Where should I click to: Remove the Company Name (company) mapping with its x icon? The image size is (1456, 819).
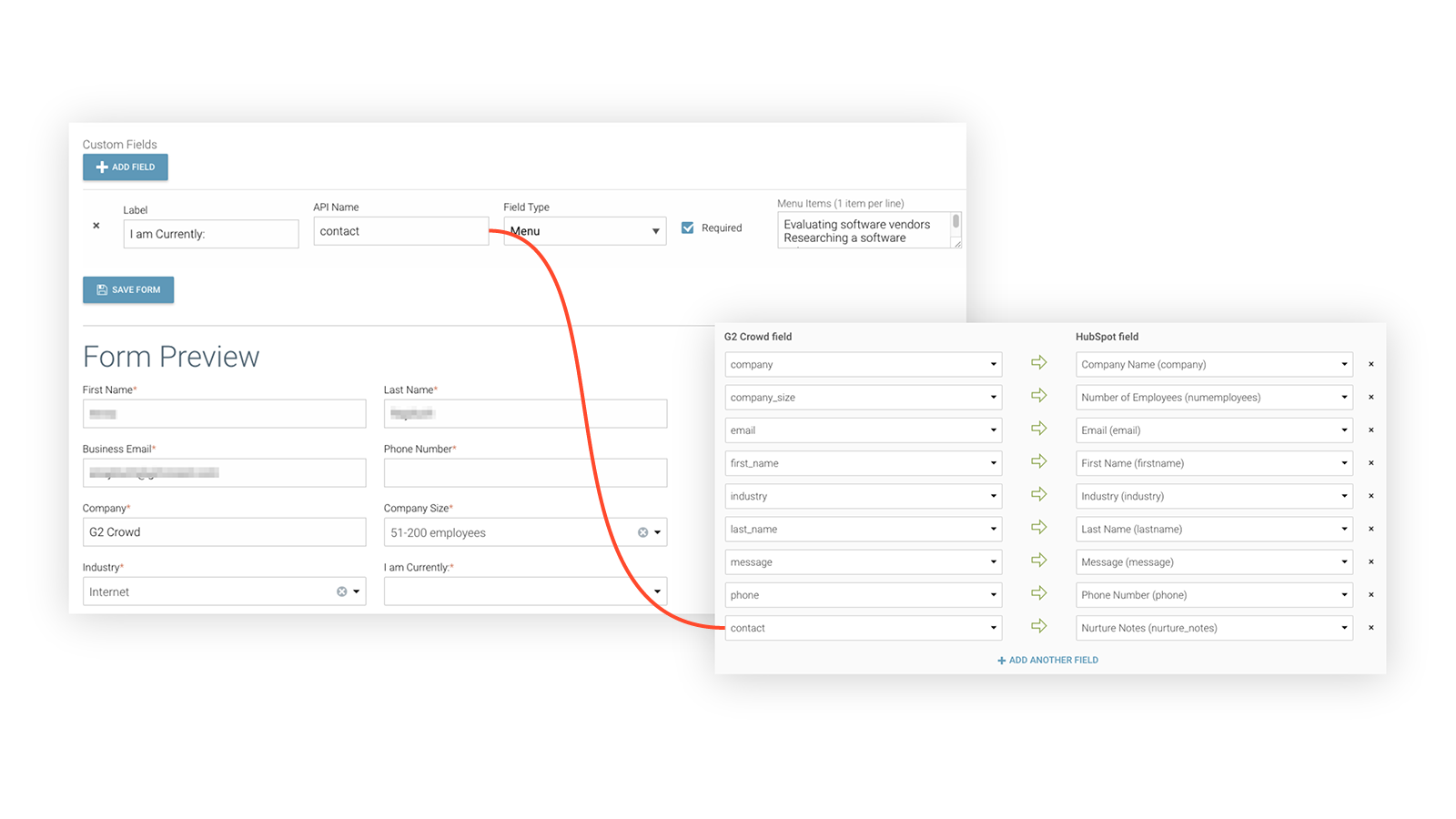coord(1370,364)
